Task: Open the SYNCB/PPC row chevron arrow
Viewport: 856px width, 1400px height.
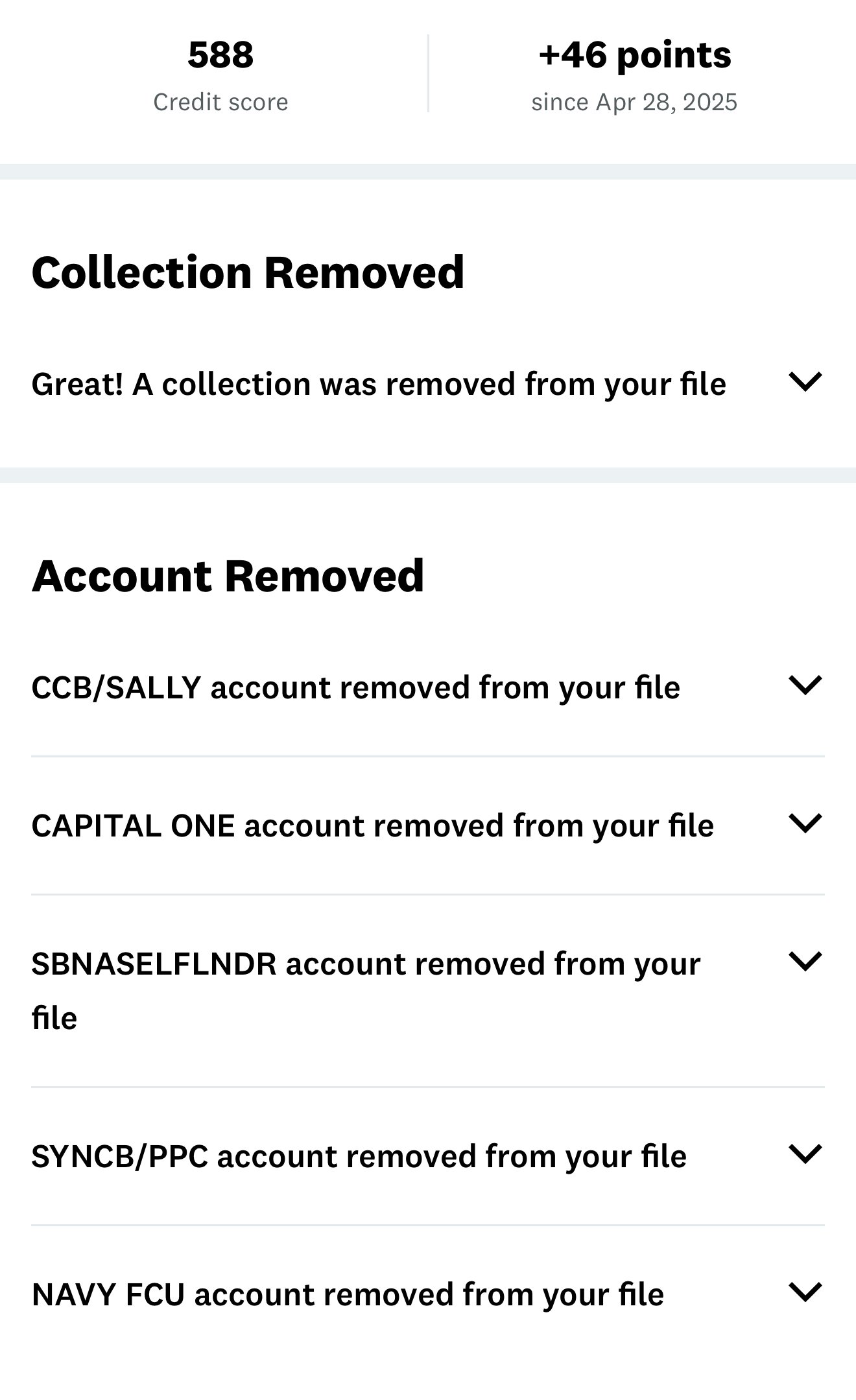Action: pyautogui.click(x=805, y=1154)
